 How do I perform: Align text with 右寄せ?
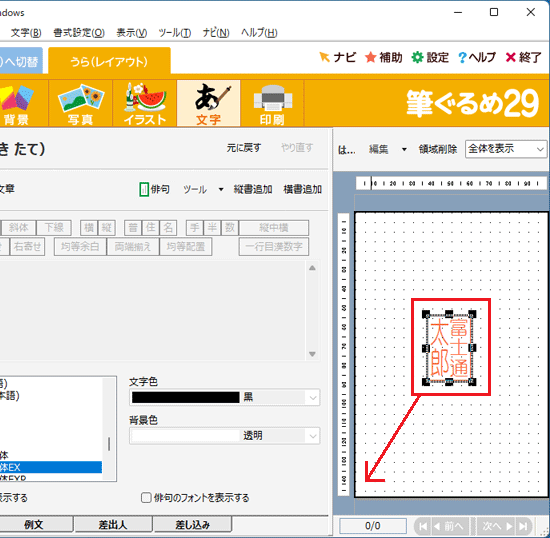28,247
